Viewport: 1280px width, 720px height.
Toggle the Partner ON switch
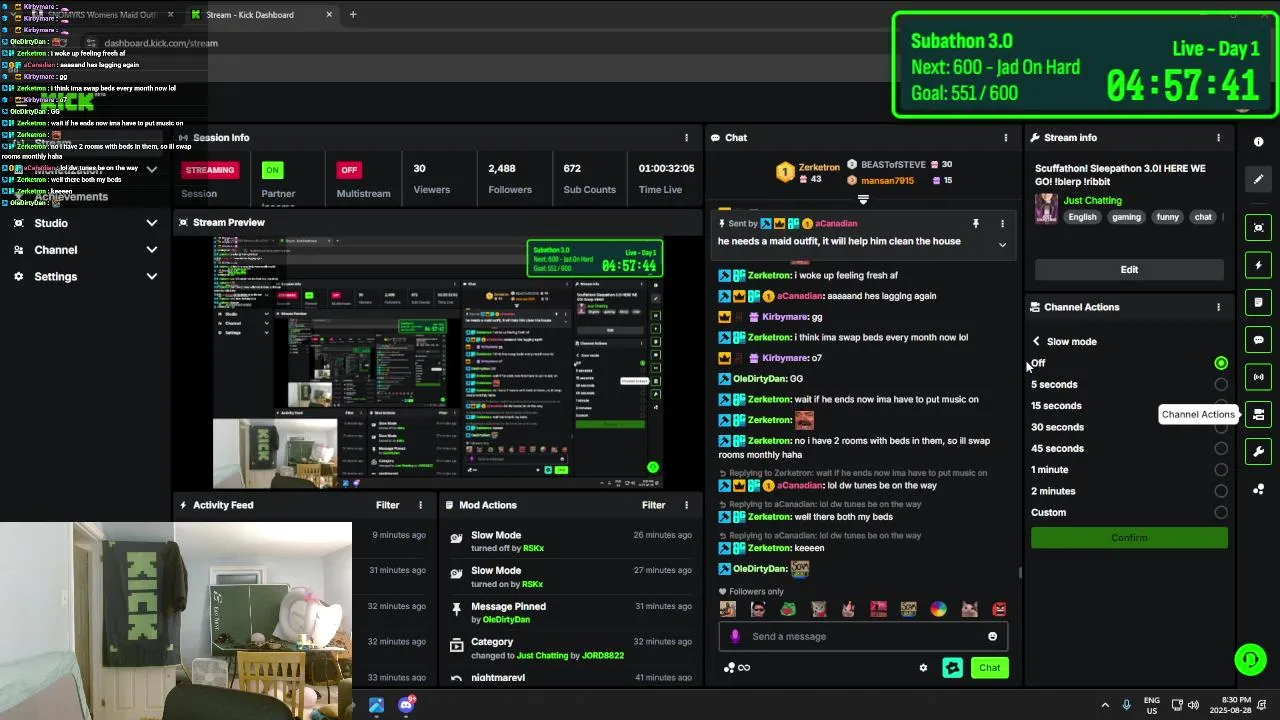point(272,170)
